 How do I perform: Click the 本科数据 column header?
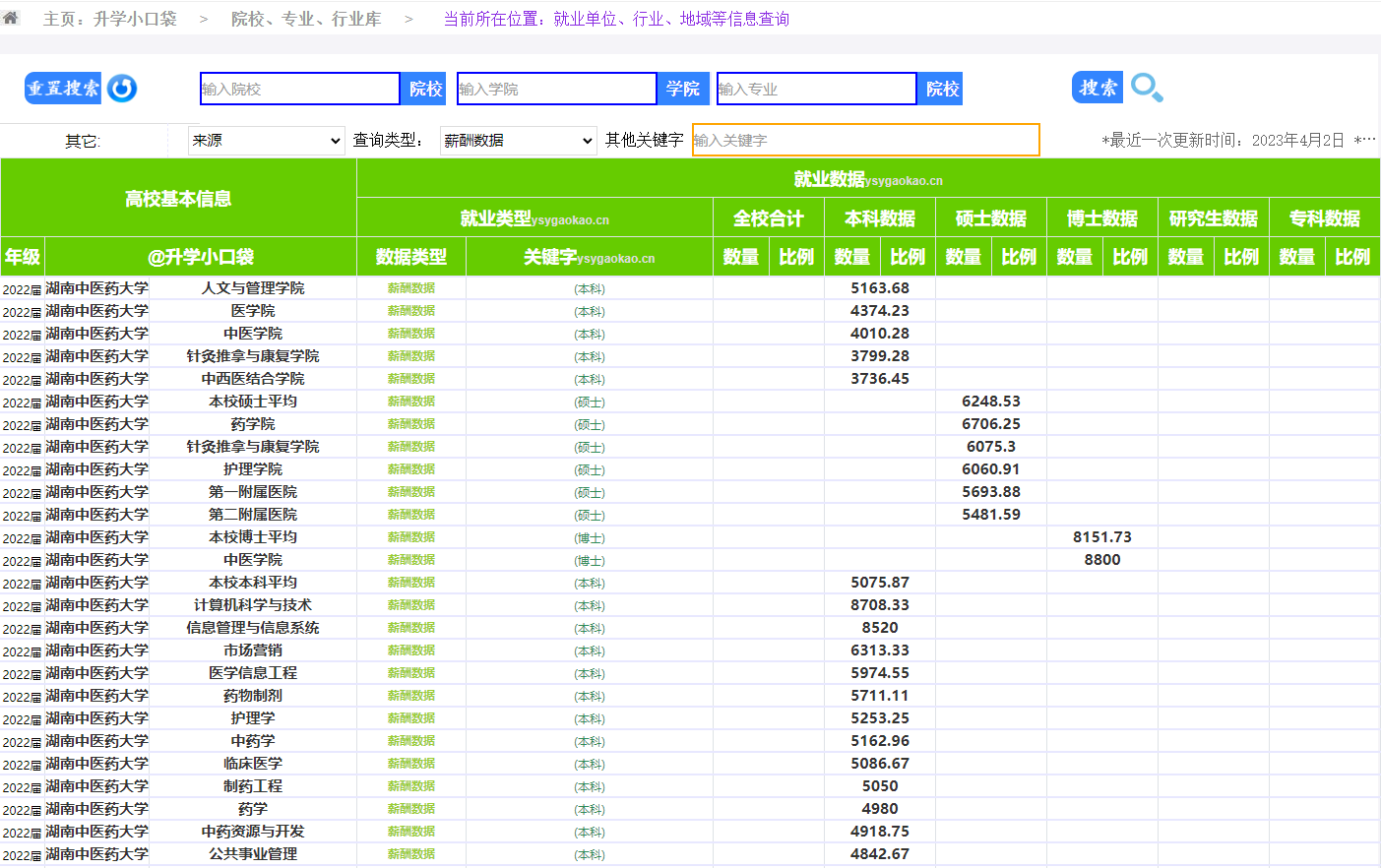click(879, 218)
